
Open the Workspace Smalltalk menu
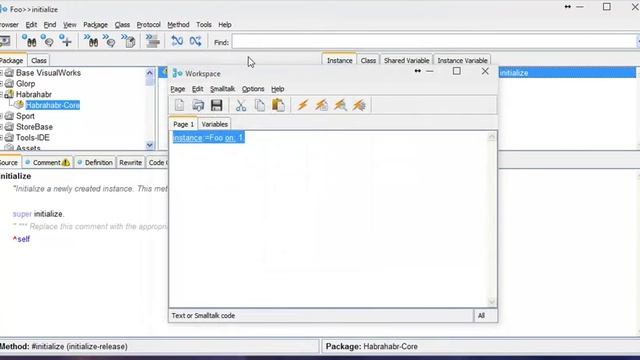[222, 89]
